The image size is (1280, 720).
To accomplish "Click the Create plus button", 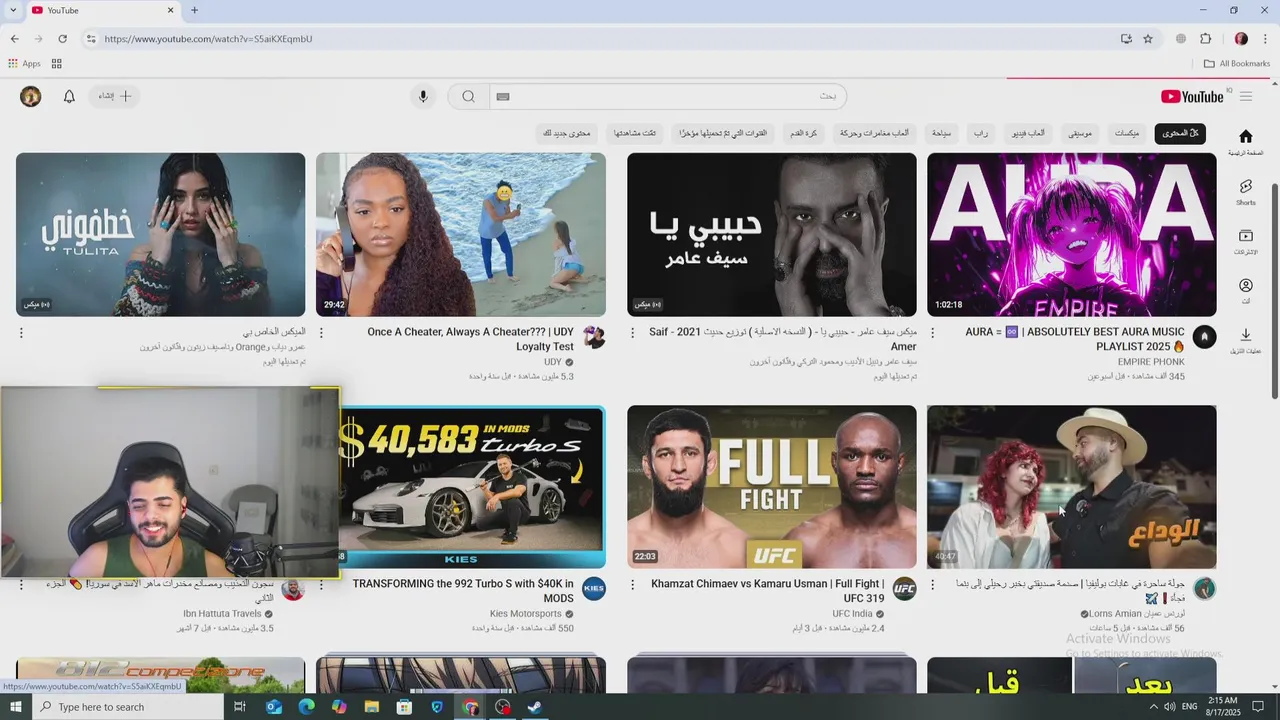I will [x=115, y=96].
